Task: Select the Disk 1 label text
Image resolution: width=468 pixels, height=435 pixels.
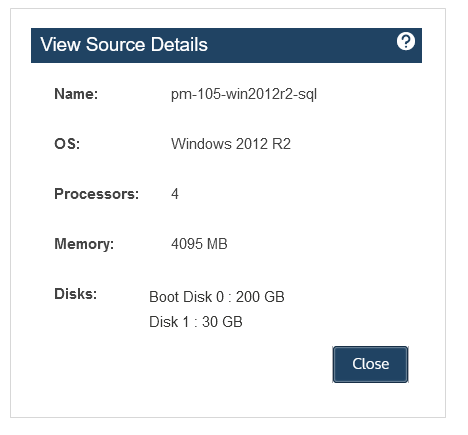Action: pyautogui.click(x=169, y=322)
